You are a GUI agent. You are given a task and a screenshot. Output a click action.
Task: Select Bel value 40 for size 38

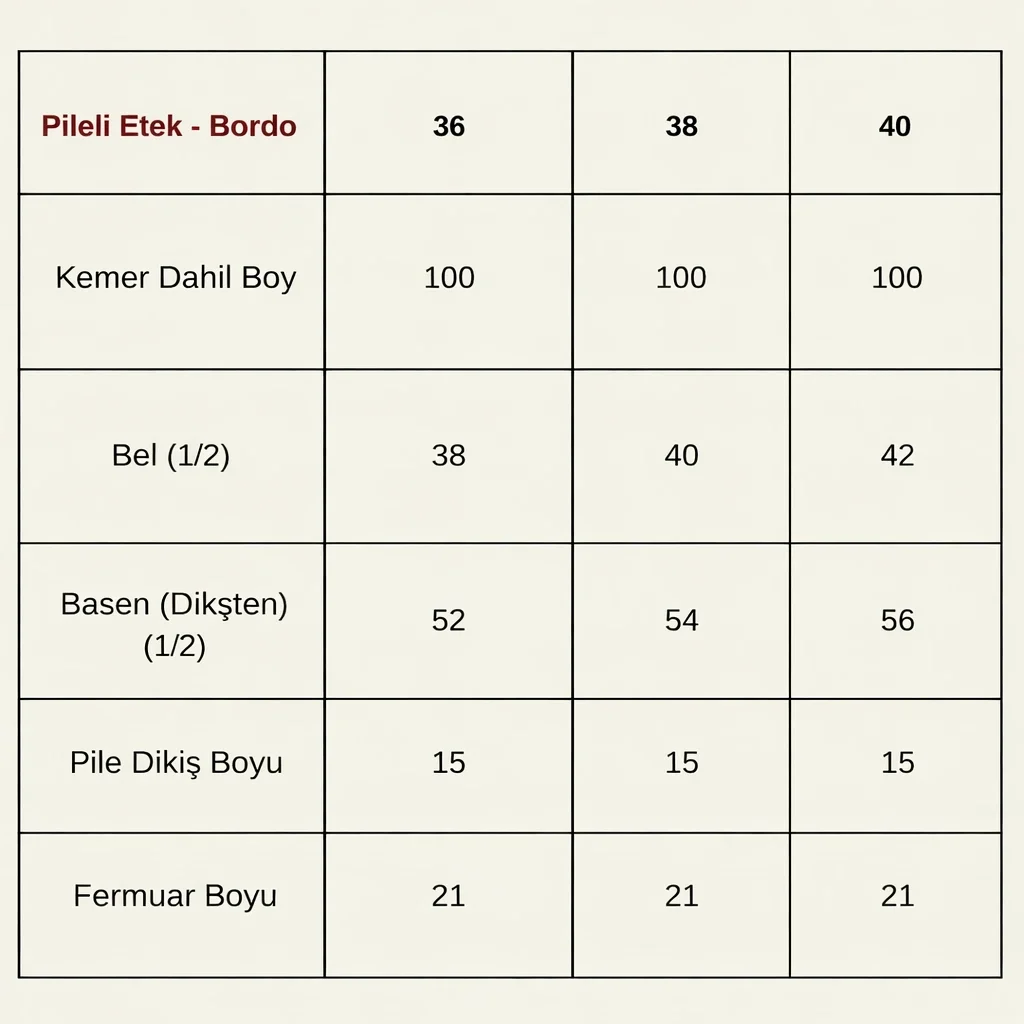coord(681,456)
